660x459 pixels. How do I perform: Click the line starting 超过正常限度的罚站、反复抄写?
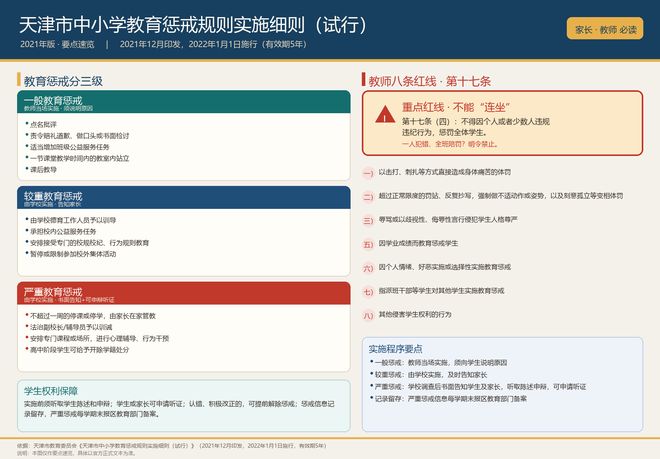pyautogui.click(x=501, y=196)
